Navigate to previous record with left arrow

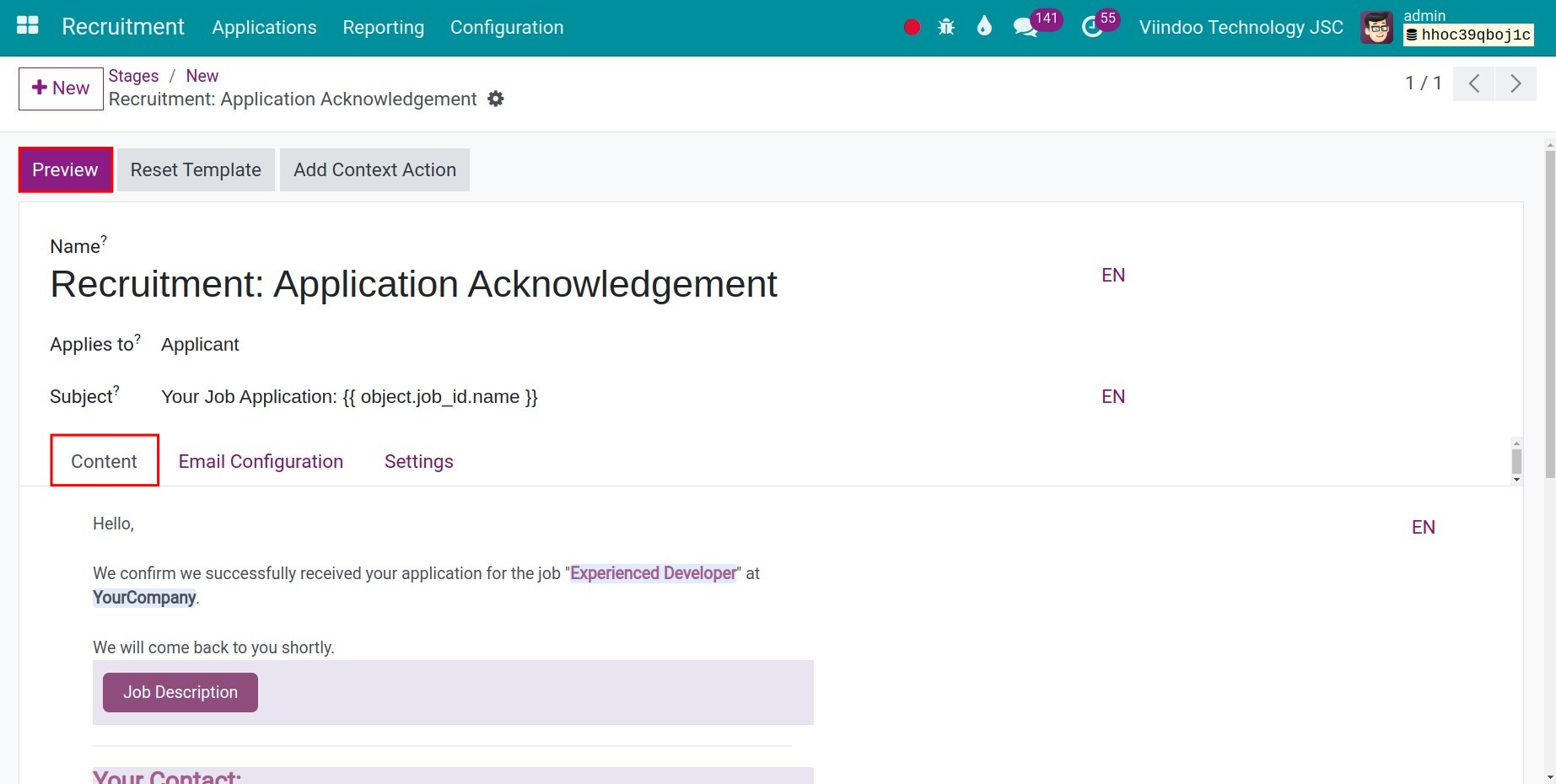click(1473, 83)
